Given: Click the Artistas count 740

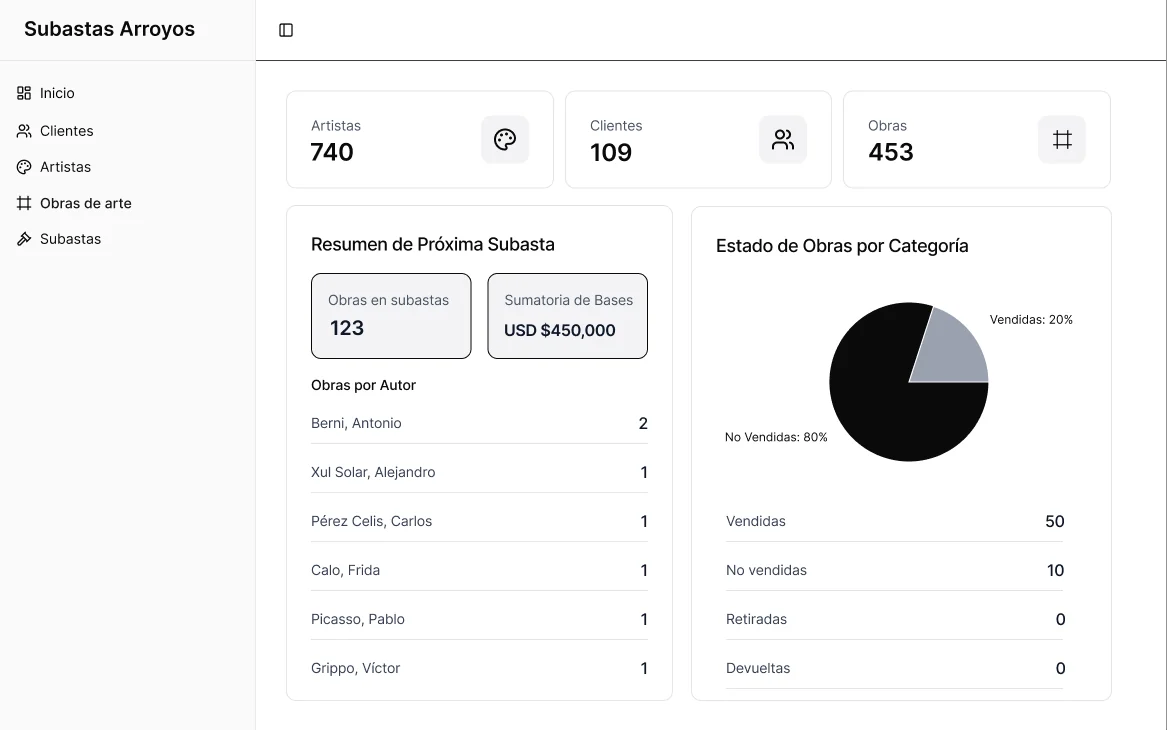Looking at the screenshot, I should click(332, 152).
